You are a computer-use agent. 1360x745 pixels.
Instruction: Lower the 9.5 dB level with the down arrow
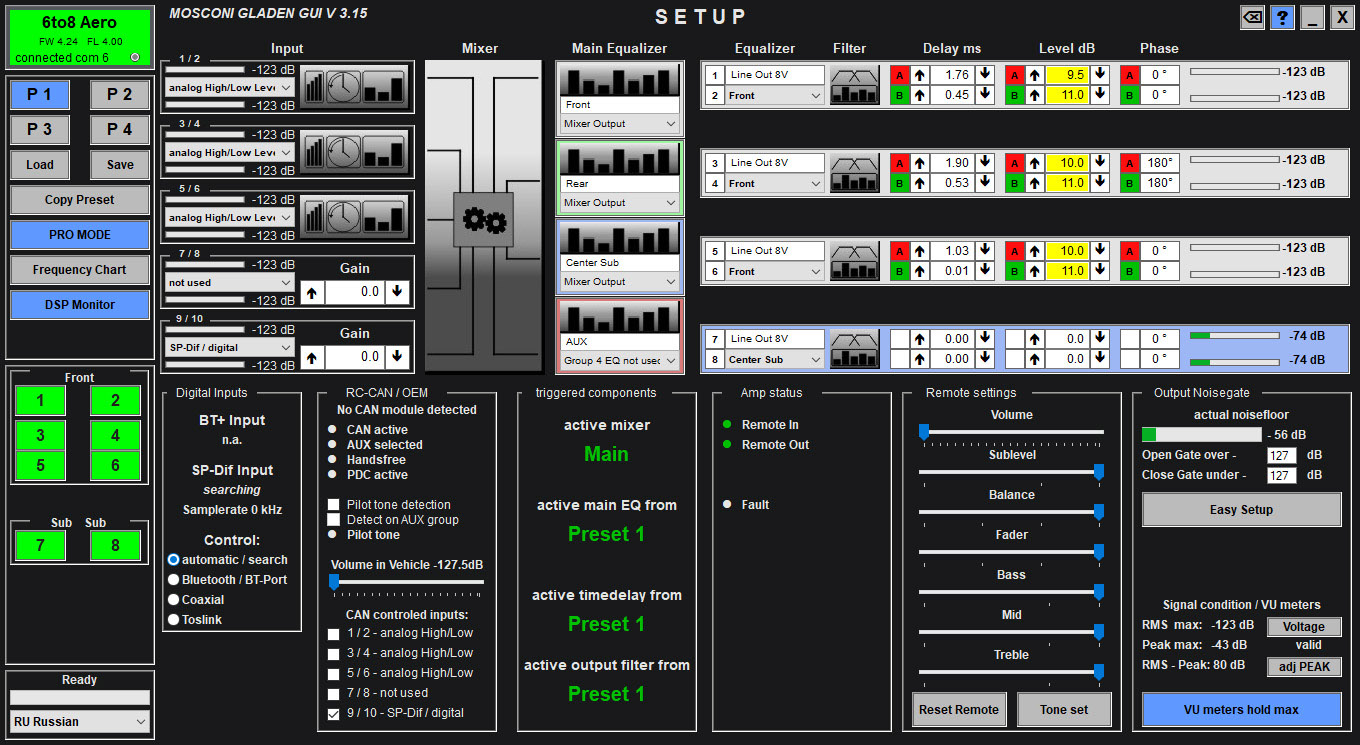pos(1101,75)
